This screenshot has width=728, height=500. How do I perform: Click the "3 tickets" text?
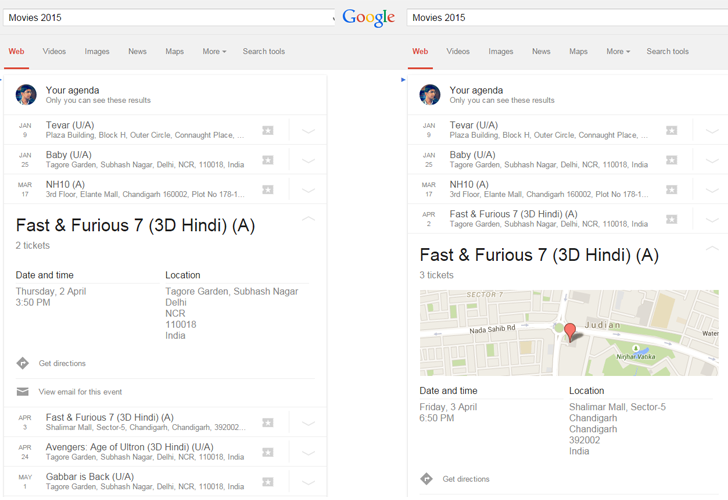click(x=436, y=275)
